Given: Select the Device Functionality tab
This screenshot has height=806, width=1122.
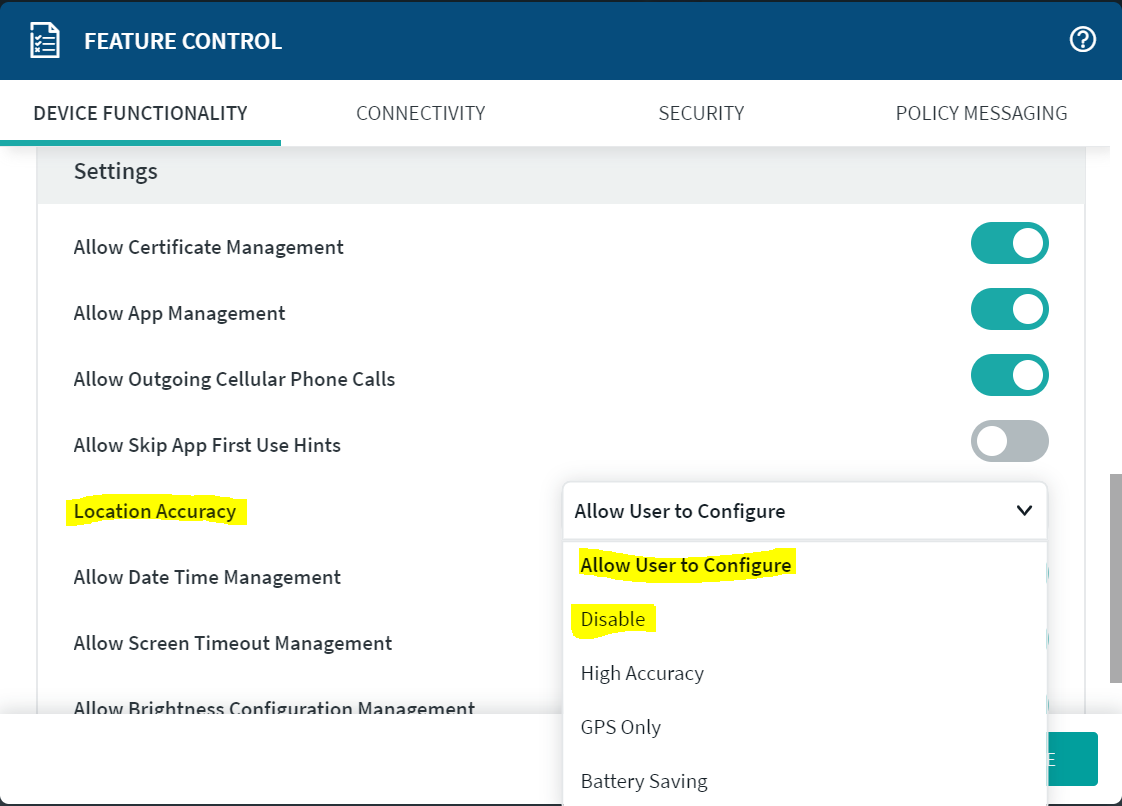Looking at the screenshot, I should click(x=140, y=113).
